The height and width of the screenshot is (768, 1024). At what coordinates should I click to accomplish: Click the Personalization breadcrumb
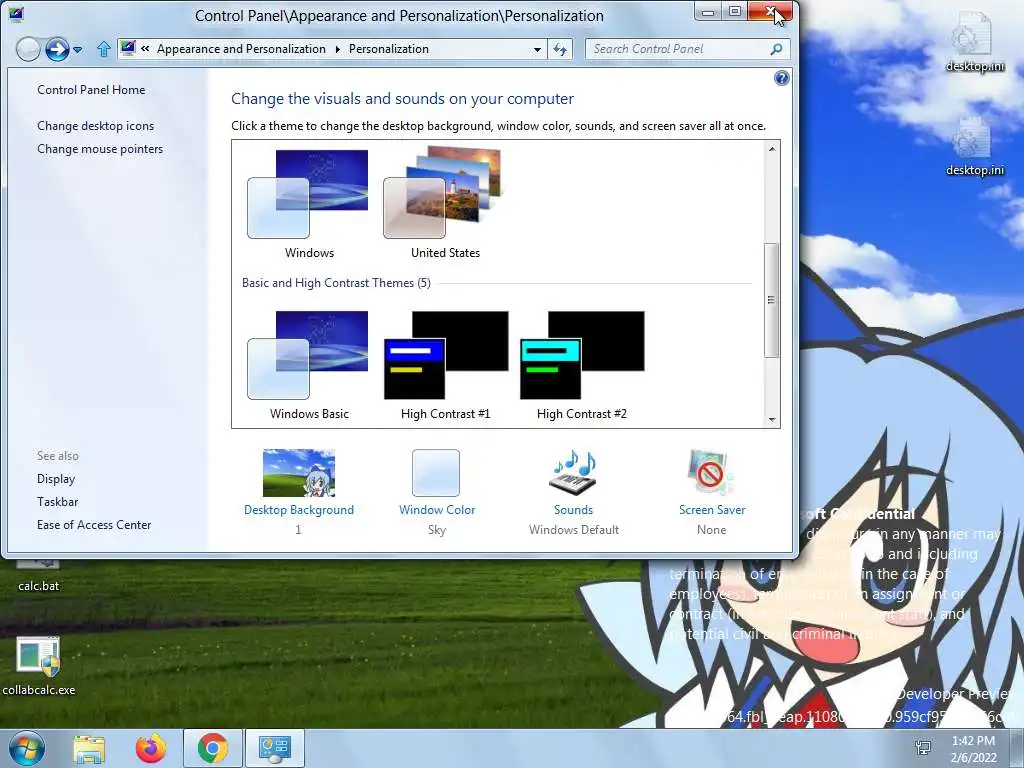tap(389, 49)
